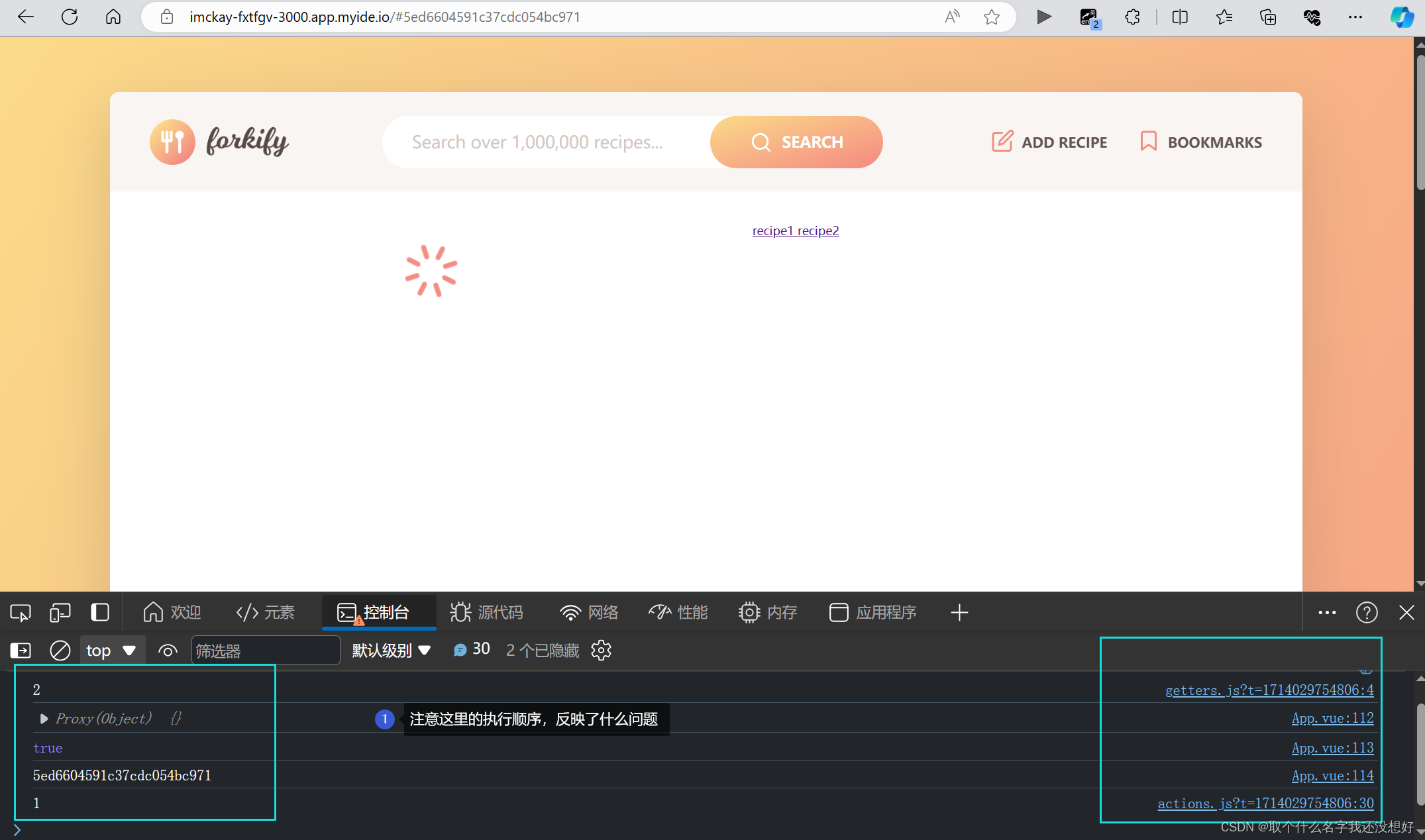This screenshot has height=840, width=1425.
Task: Click the Forkify home logo icon
Action: [171, 141]
